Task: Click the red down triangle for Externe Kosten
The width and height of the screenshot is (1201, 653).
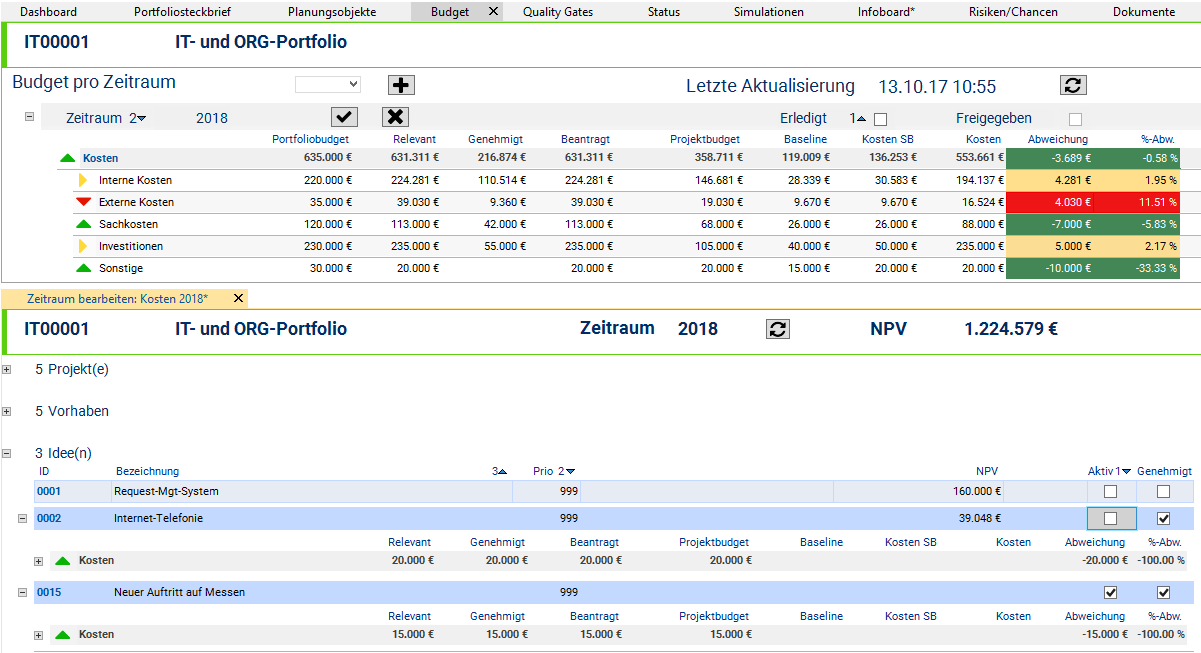Action: tap(83, 202)
